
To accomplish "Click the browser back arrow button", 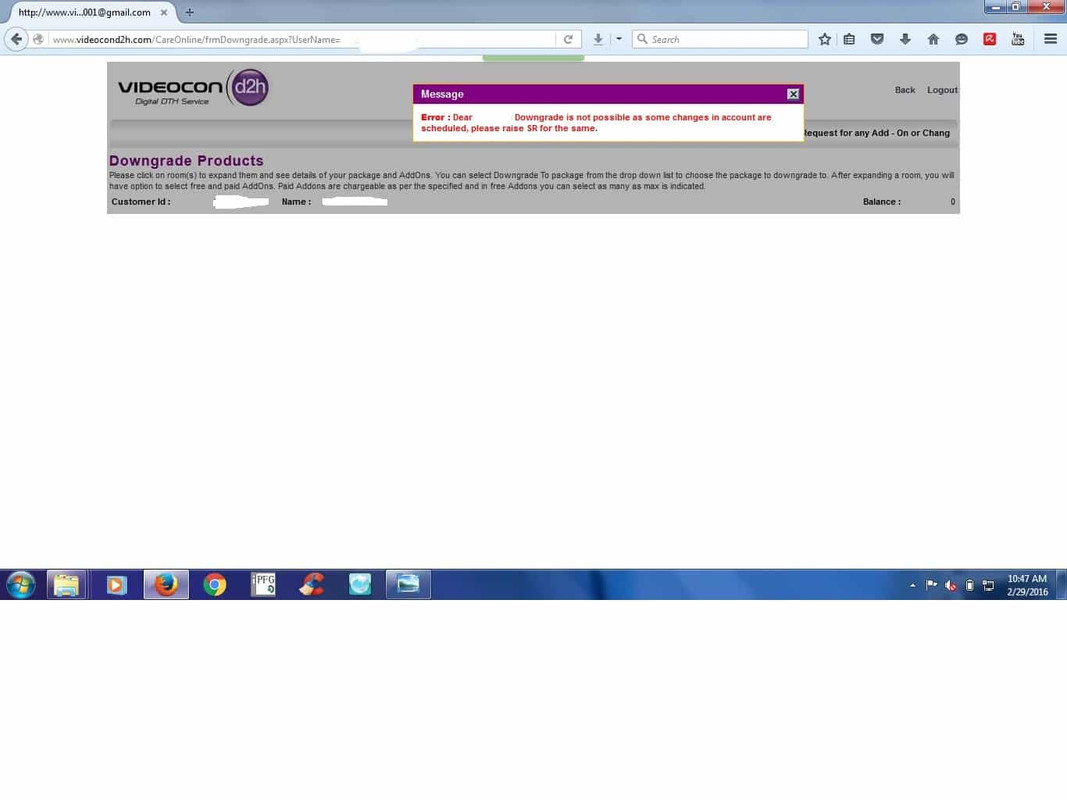I will (x=16, y=39).
